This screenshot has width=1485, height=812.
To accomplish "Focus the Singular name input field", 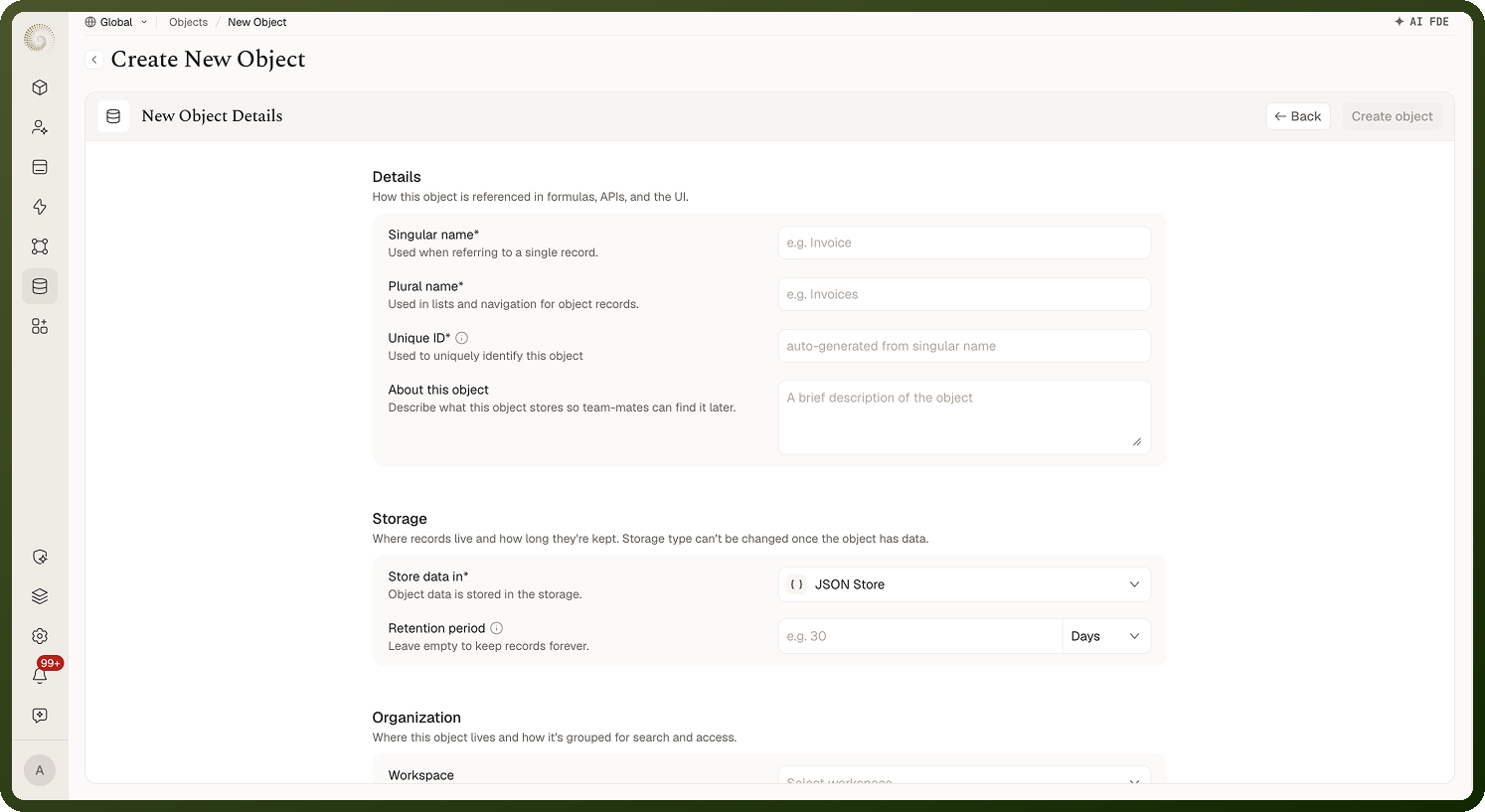I will [964, 243].
